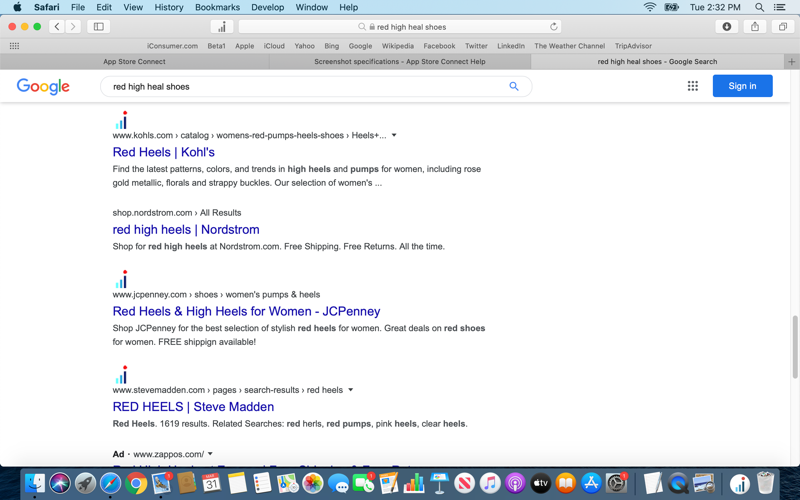Open System Preferences in the dock
Screen dimensions: 800x500
click(616, 483)
